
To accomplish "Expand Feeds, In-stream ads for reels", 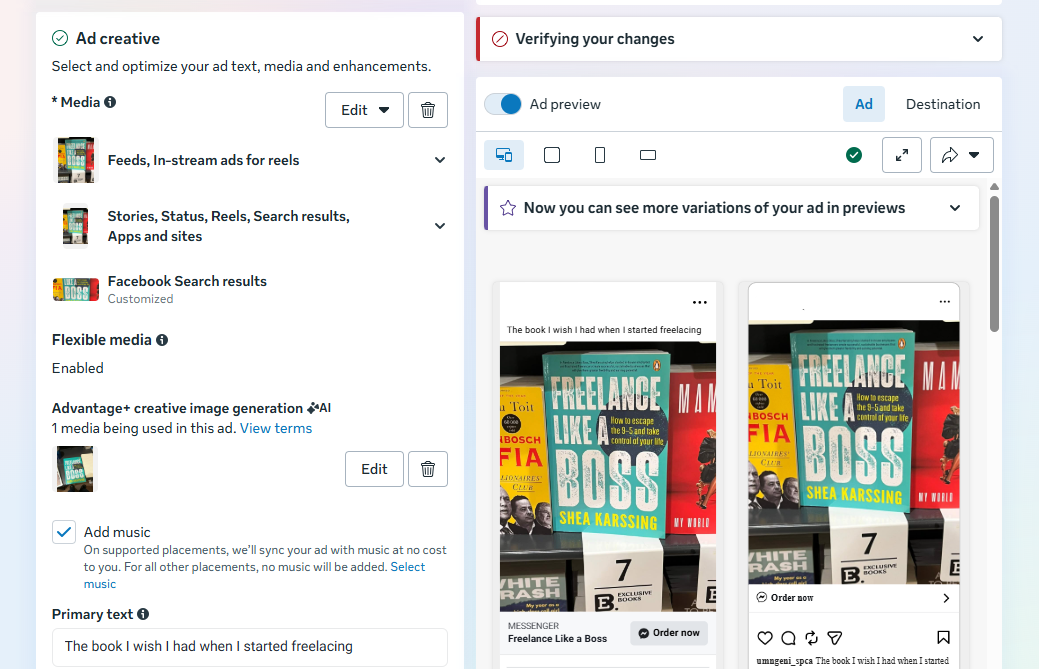I will coord(440,160).
